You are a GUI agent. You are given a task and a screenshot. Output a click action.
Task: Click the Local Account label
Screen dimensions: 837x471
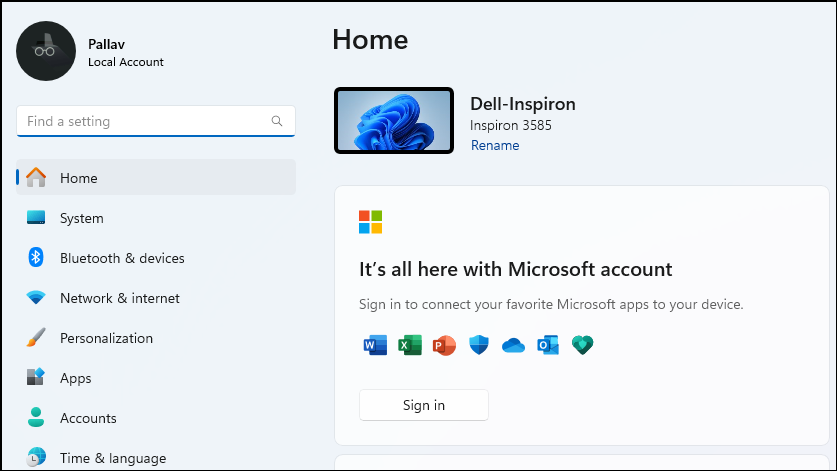125,62
